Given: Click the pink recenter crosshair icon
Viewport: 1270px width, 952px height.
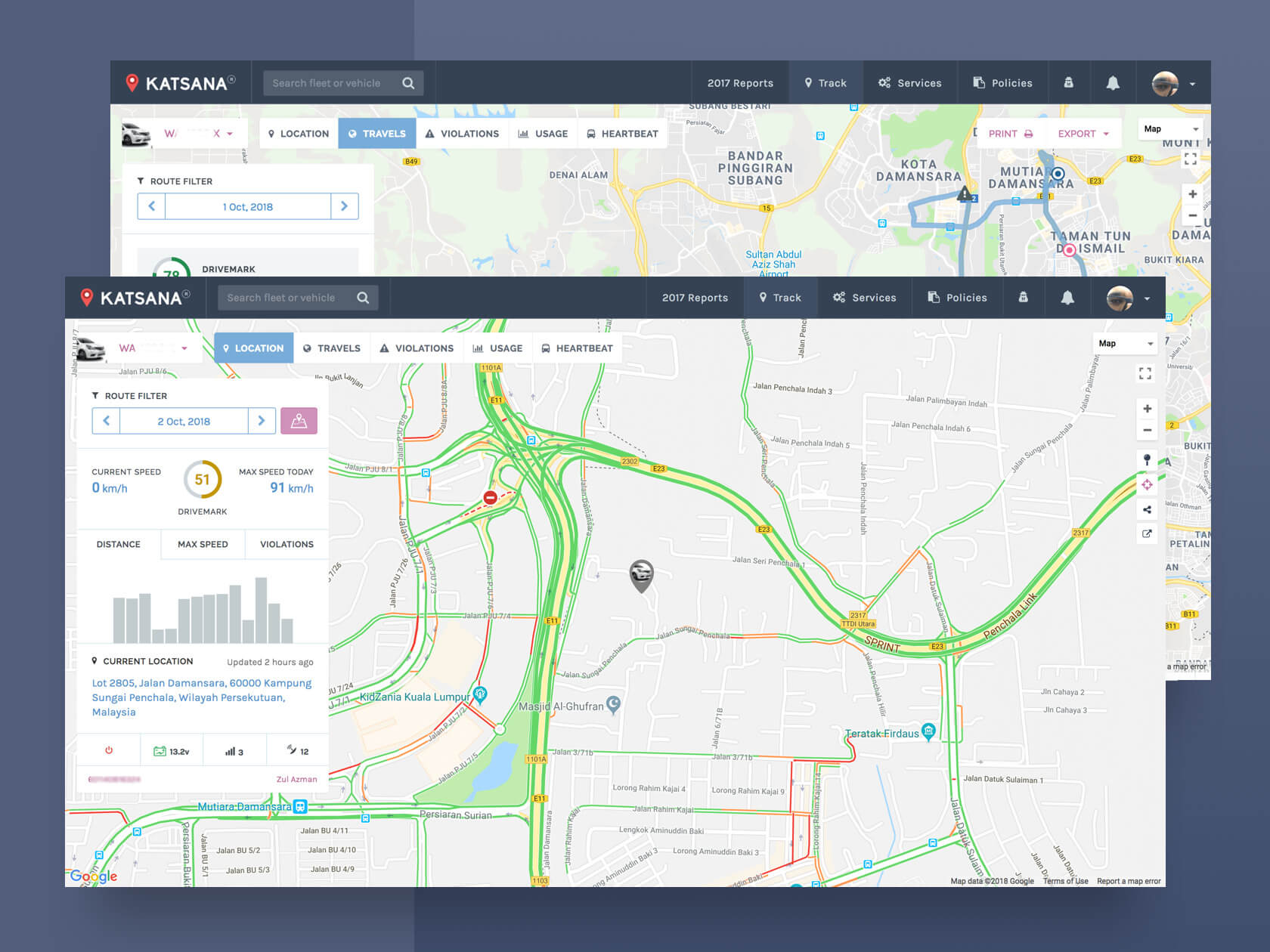Looking at the screenshot, I should 1147,484.
